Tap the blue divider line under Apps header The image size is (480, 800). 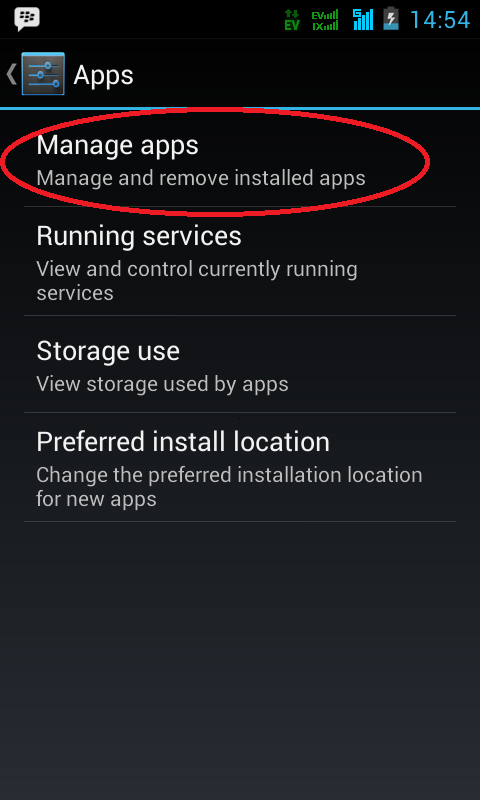[240, 108]
